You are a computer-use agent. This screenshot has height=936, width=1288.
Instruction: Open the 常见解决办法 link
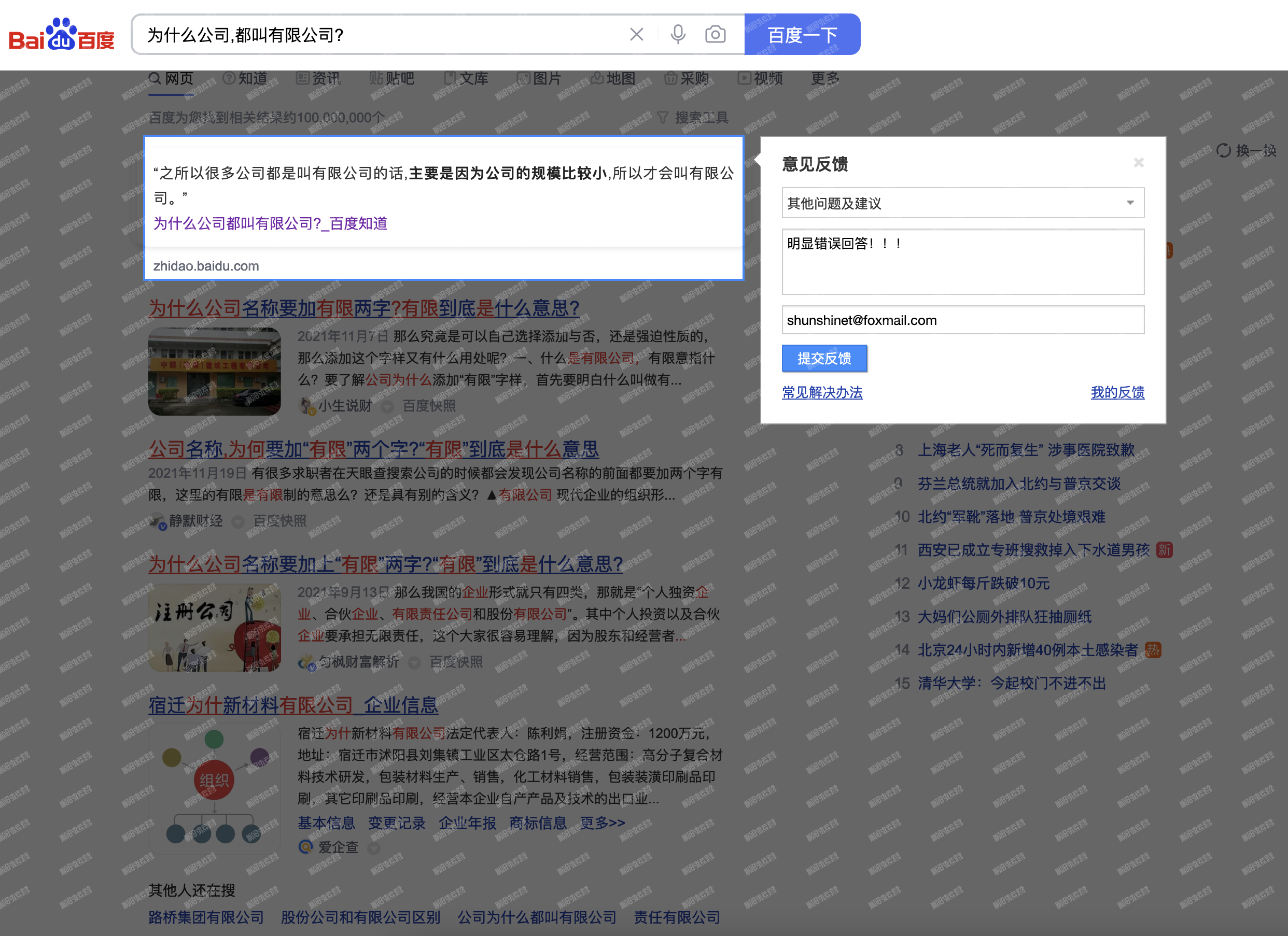point(822,392)
